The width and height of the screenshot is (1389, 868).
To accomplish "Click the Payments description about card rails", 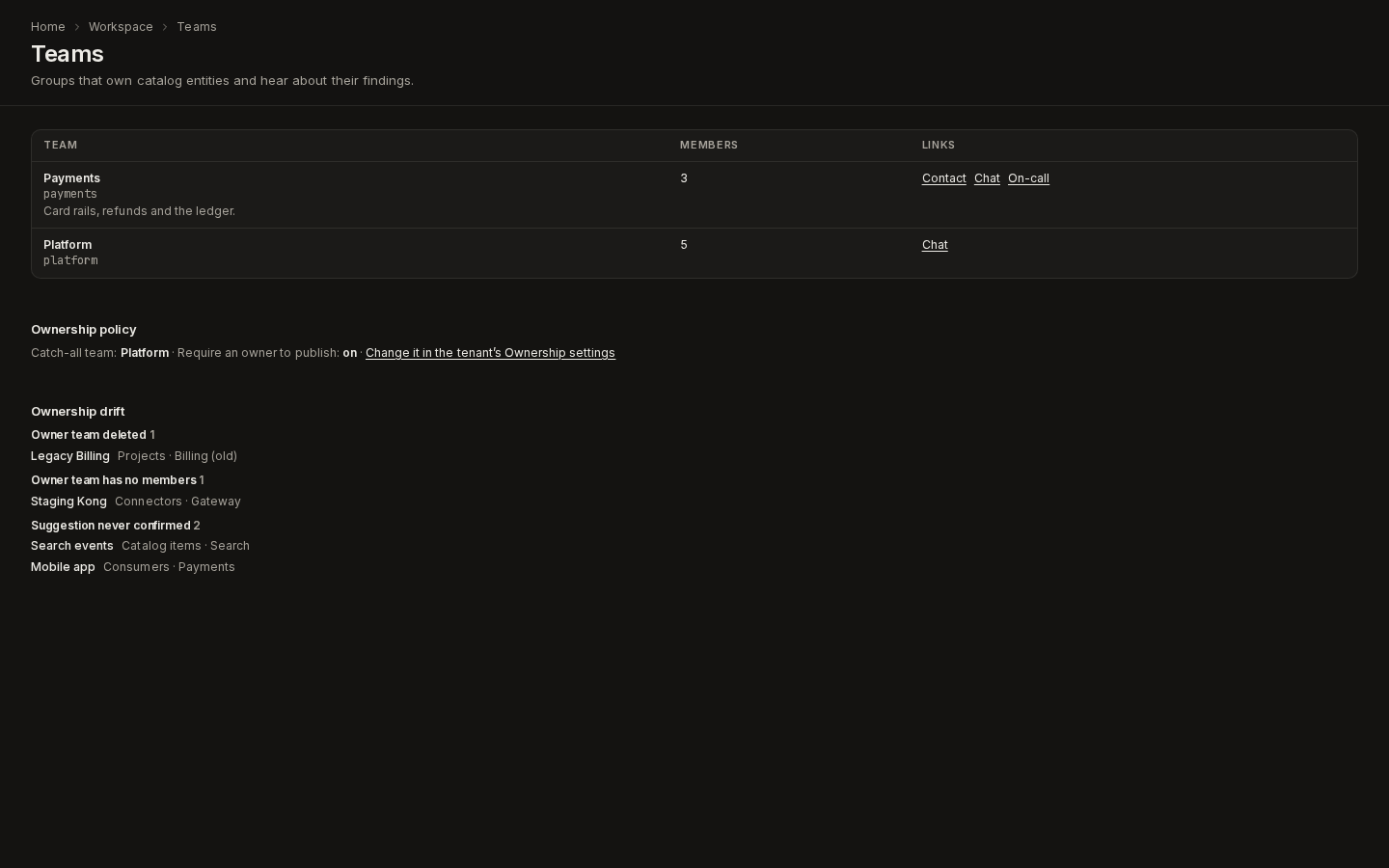I will (139, 211).
